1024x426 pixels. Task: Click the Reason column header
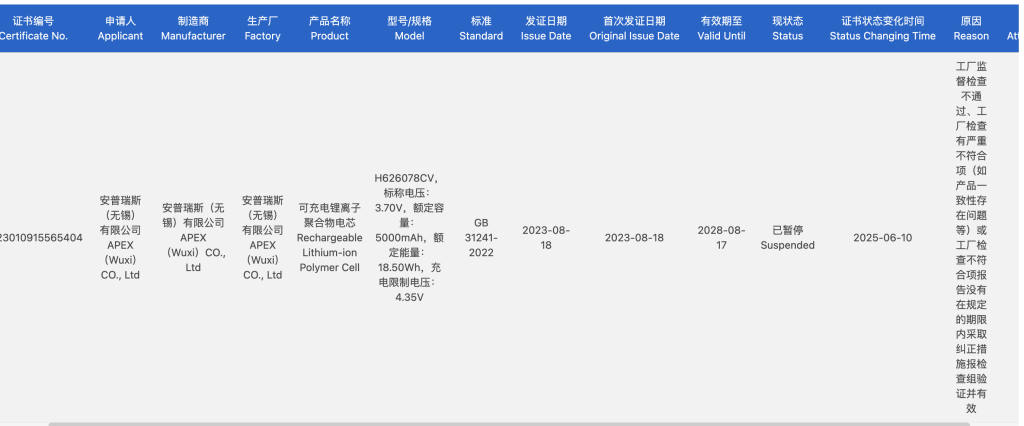click(971, 28)
